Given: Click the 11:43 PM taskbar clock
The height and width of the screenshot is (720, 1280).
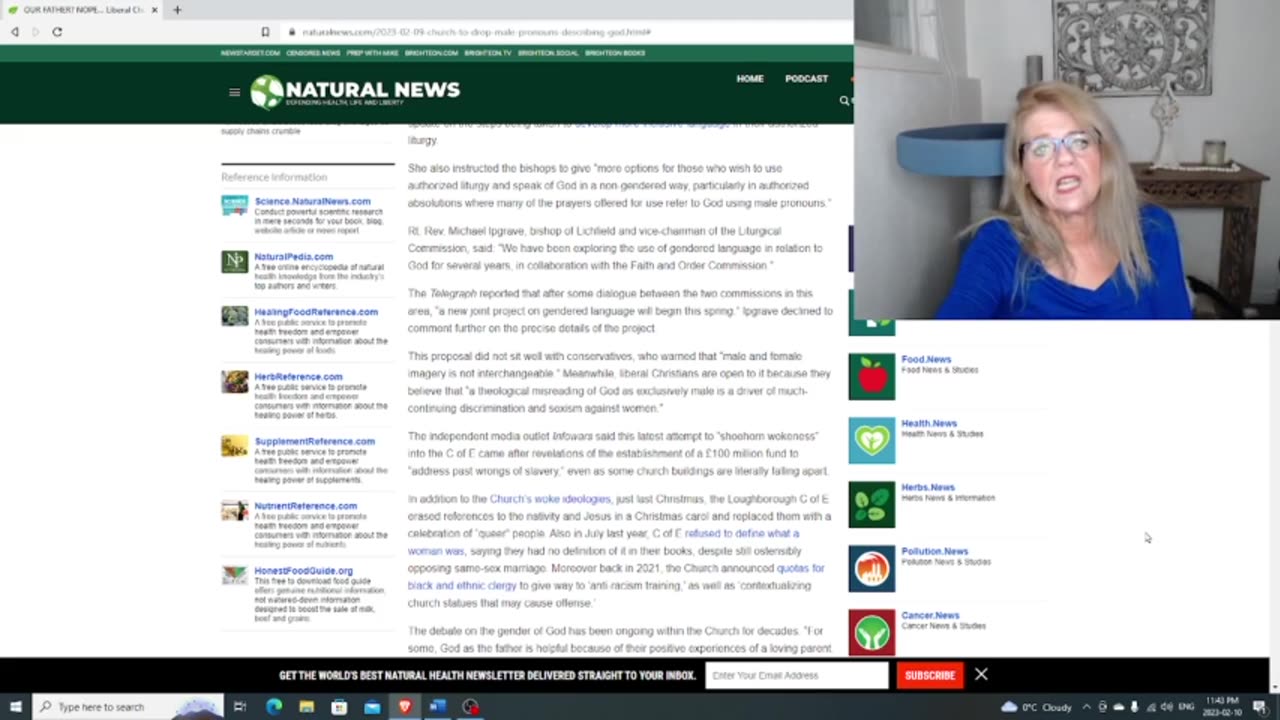Looking at the screenshot, I should coord(1221,707).
